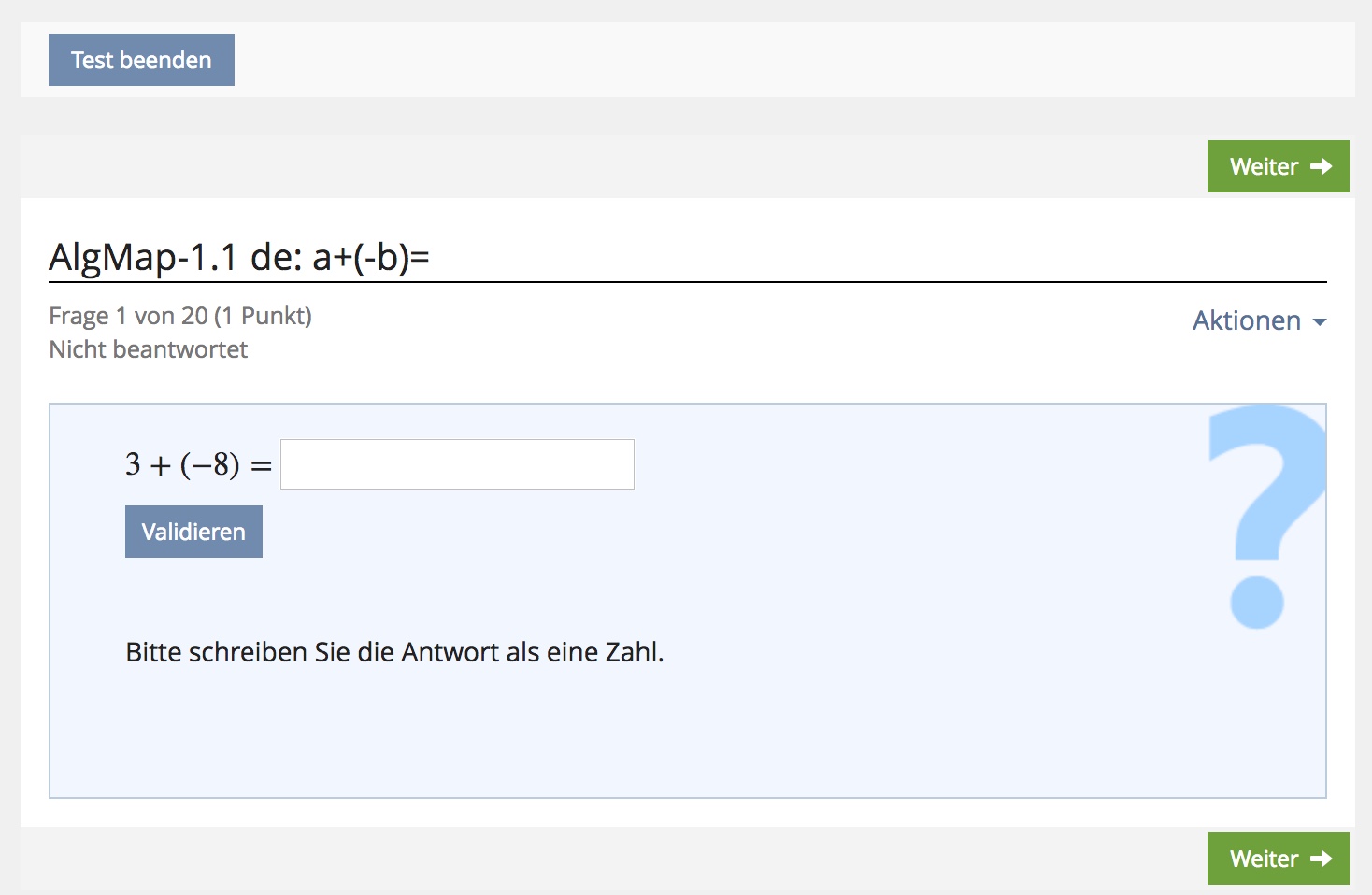Click the caret arrow beside Aktionen
The height and width of the screenshot is (895, 1372).
(1320, 322)
